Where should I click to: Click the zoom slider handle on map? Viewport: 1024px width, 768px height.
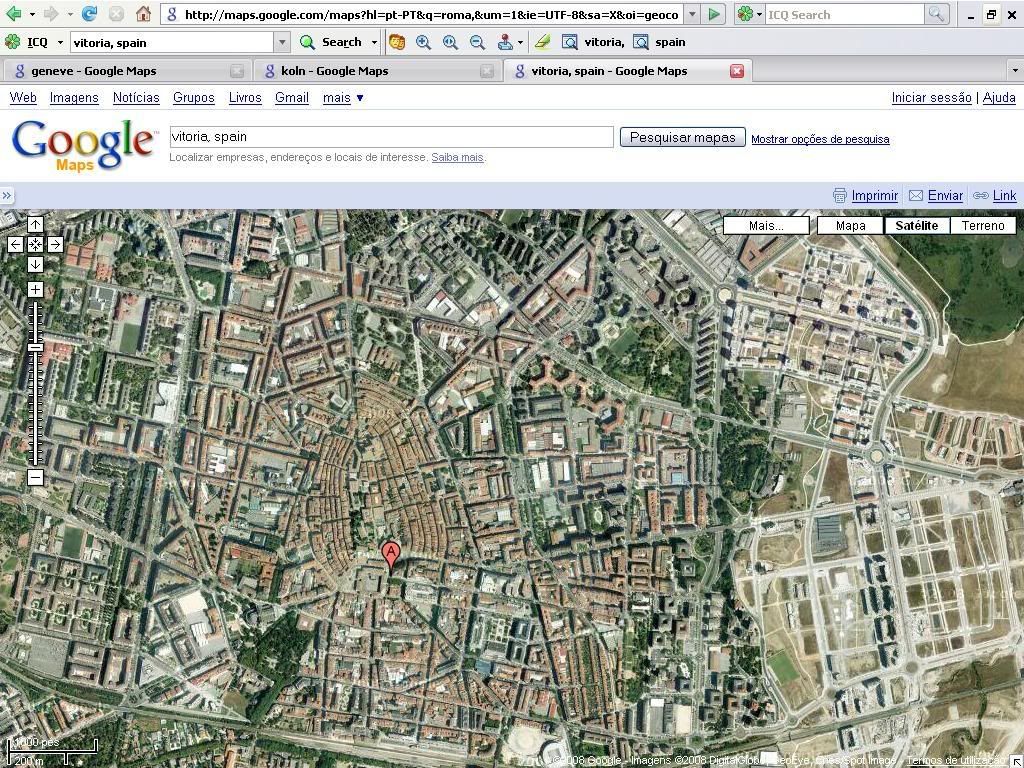click(x=35, y=347)
